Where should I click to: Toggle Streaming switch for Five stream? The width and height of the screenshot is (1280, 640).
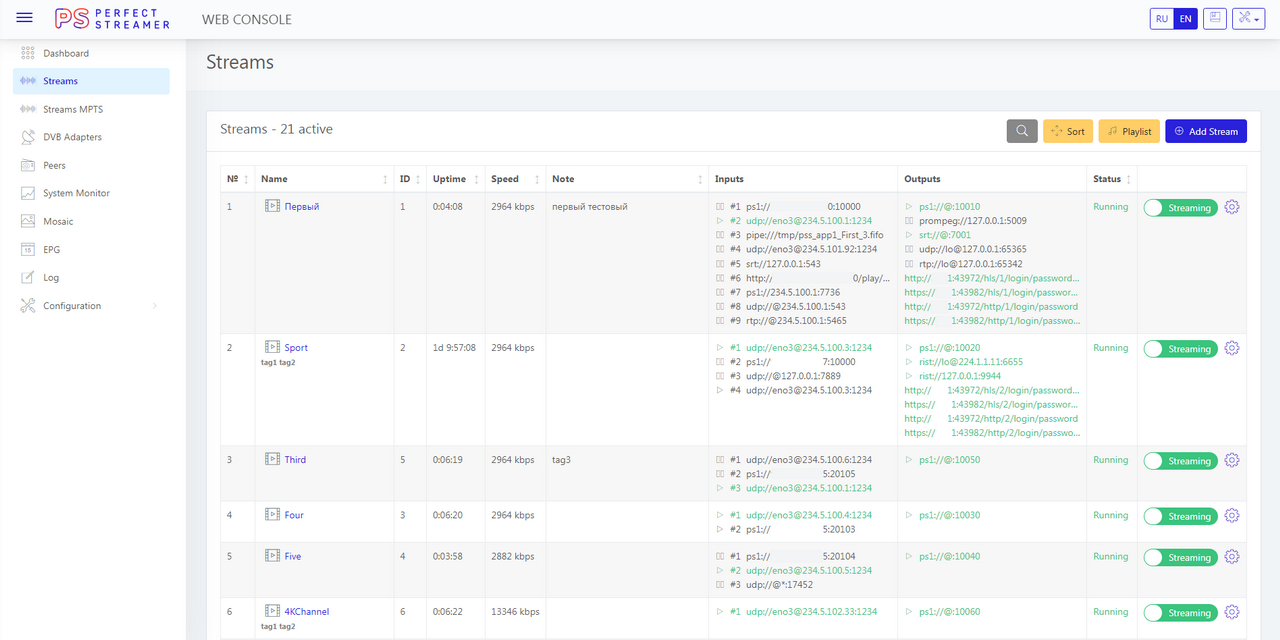1180,557
